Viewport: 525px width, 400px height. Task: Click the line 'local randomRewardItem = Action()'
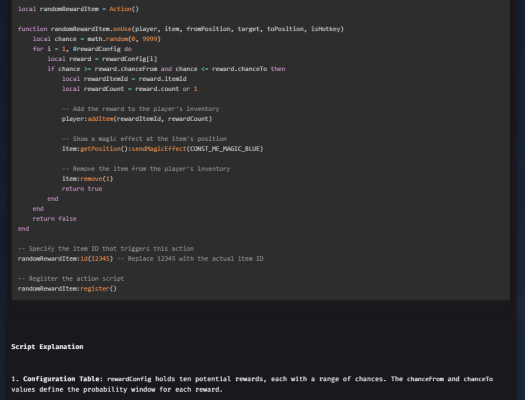78,9
